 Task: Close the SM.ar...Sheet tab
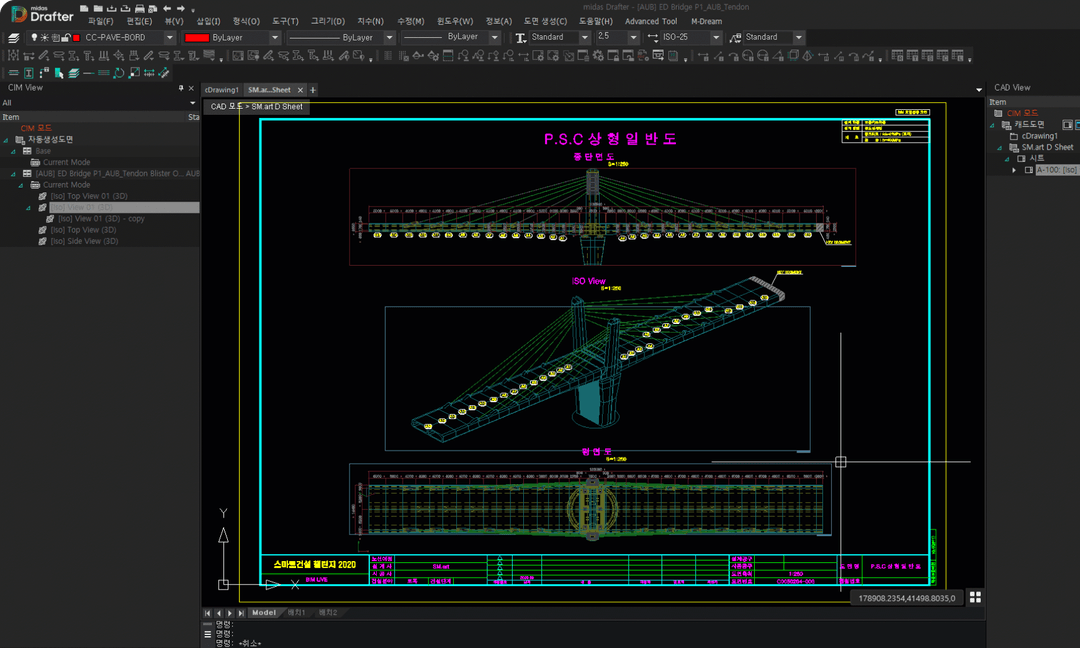[x=300, y=90]
